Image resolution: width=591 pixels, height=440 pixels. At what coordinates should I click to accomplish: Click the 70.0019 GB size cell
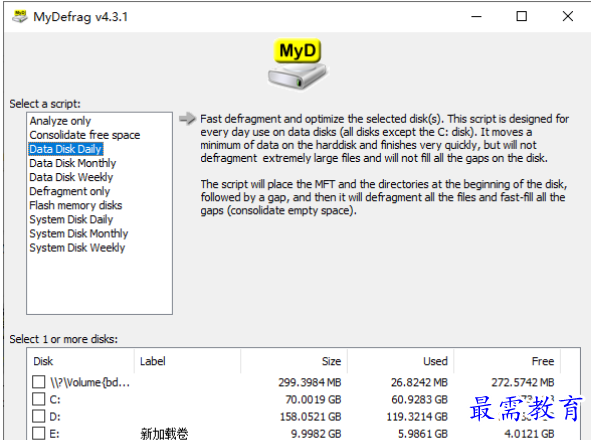coord(313,399)
